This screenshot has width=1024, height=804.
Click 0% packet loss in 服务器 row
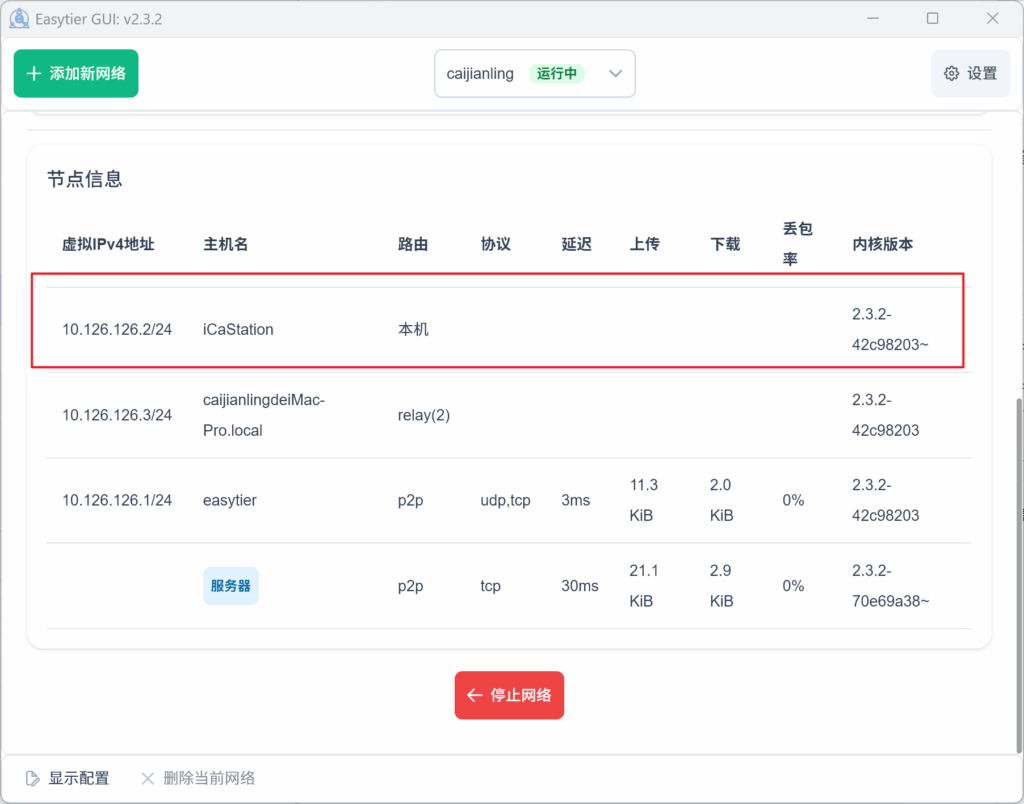point(793,586)
